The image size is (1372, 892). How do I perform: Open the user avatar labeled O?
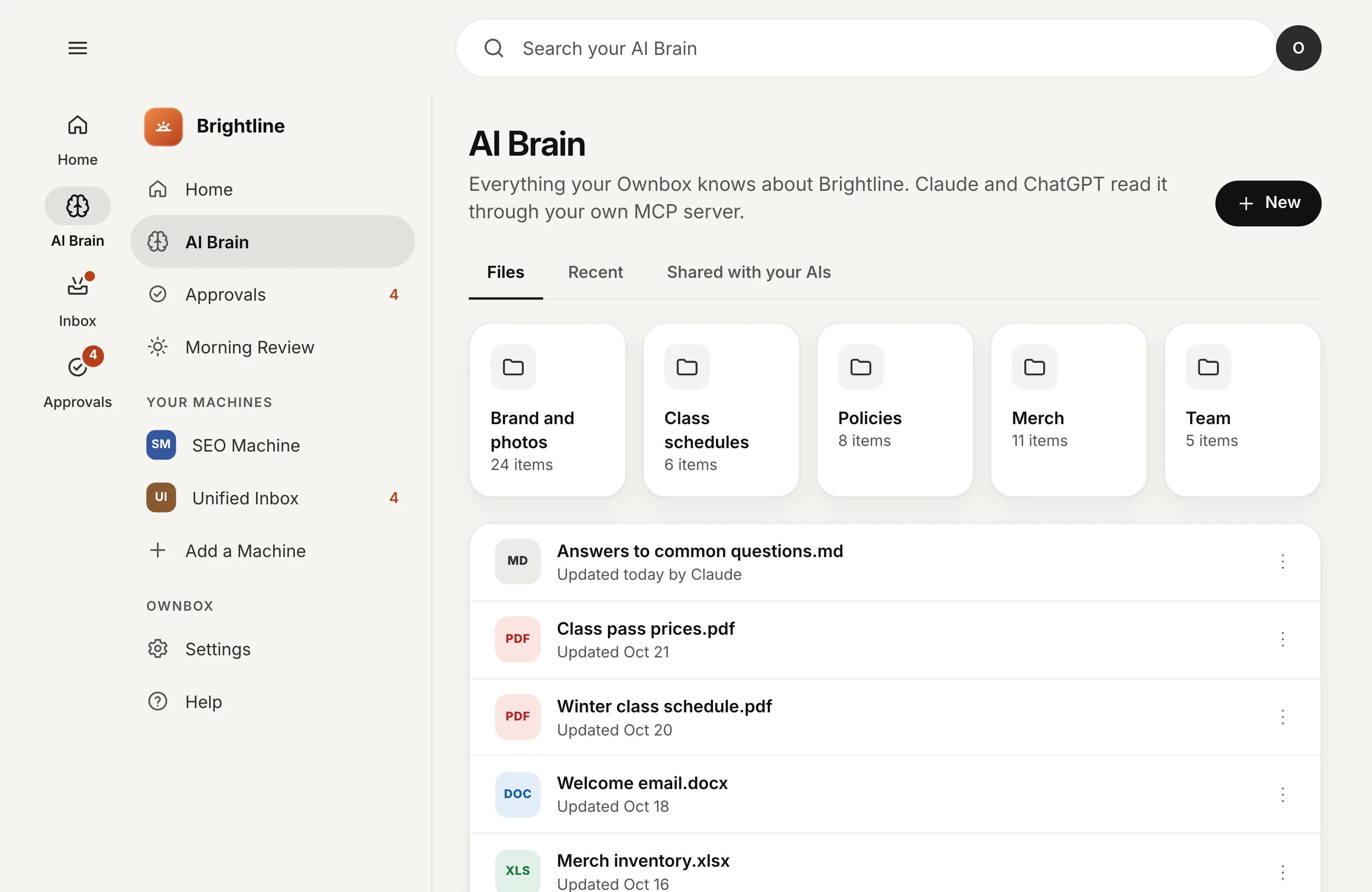pyautogui.click(x=1298, y=48)
